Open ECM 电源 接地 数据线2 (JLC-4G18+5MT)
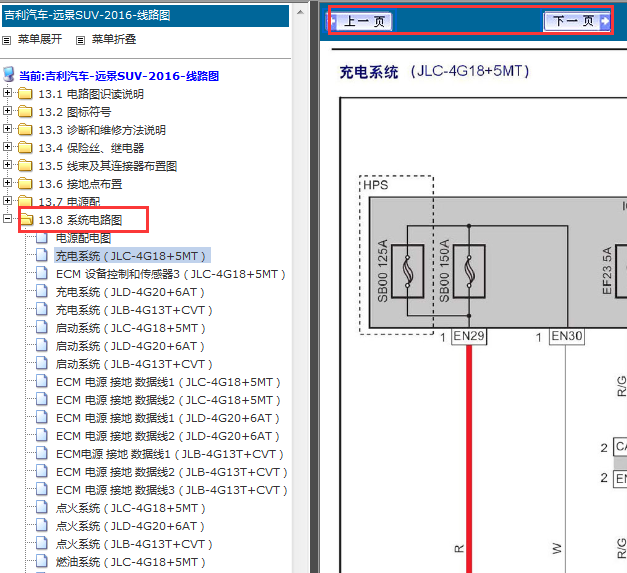This screenshot has width=627, height=573. 168,400
